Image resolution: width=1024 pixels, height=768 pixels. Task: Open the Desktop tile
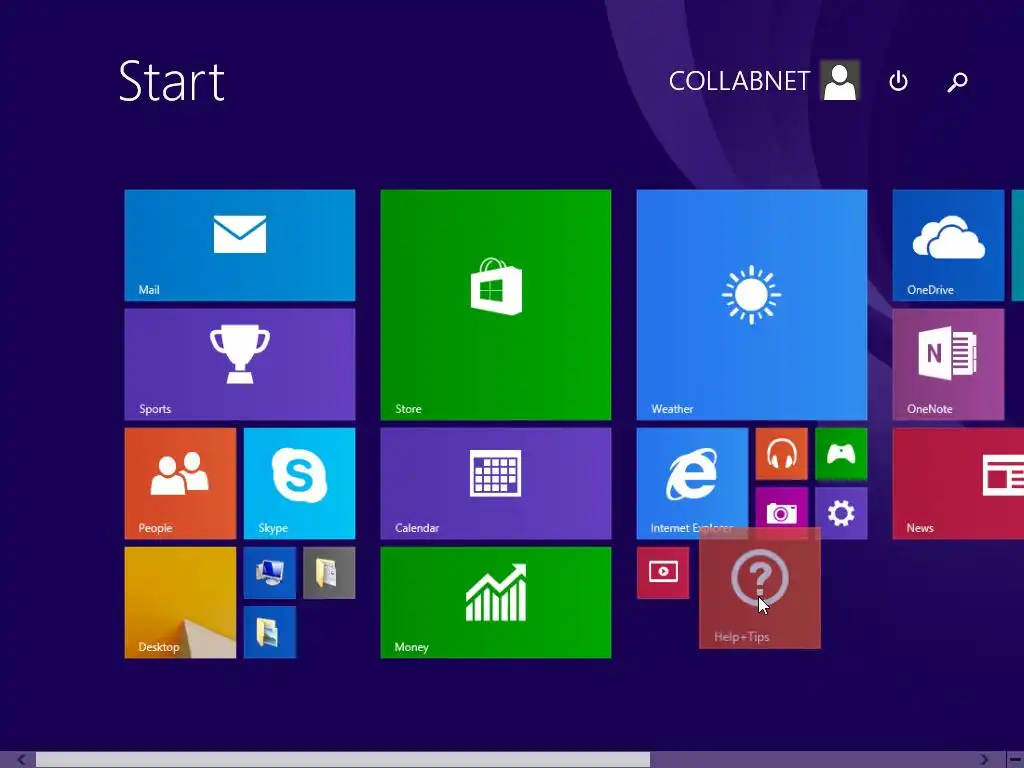click(180, 603)
